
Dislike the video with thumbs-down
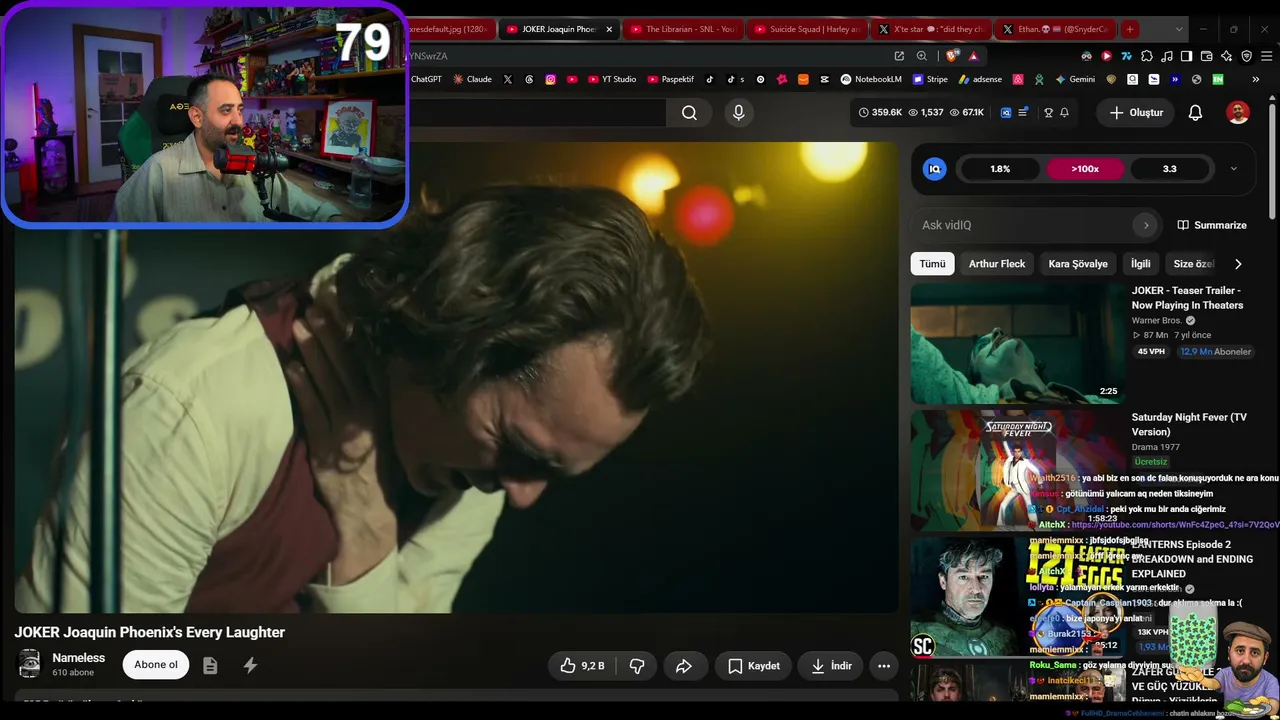[637, 666]
